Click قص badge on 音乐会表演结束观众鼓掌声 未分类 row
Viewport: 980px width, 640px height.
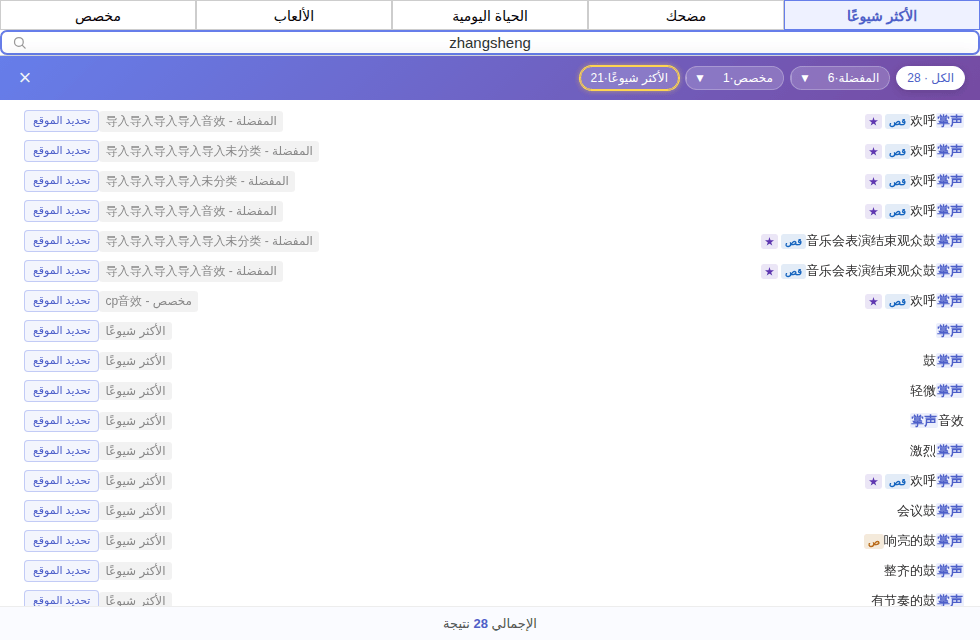point(793,241)
